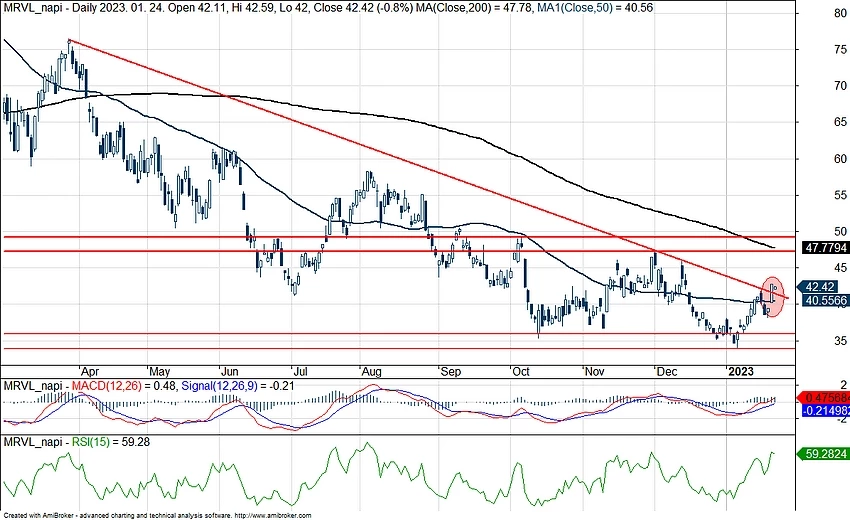The width and height of the screenshot is (850, 520).
Task: Click the 35 price axis label
Action: pyautogui.click(x=840, y=341)
